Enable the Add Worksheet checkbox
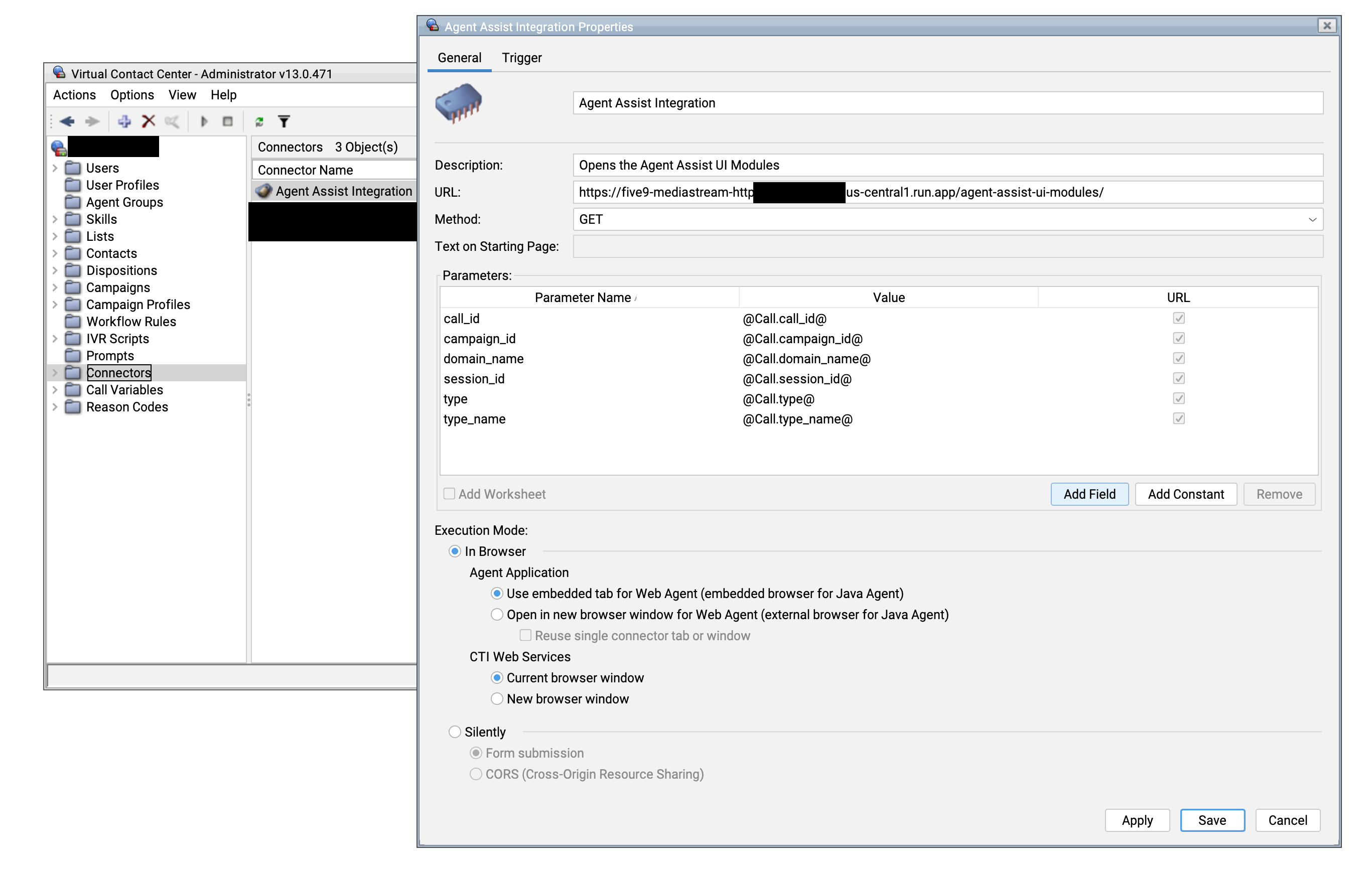Screen dimensions: 1372x871 (x=450, y=494)
